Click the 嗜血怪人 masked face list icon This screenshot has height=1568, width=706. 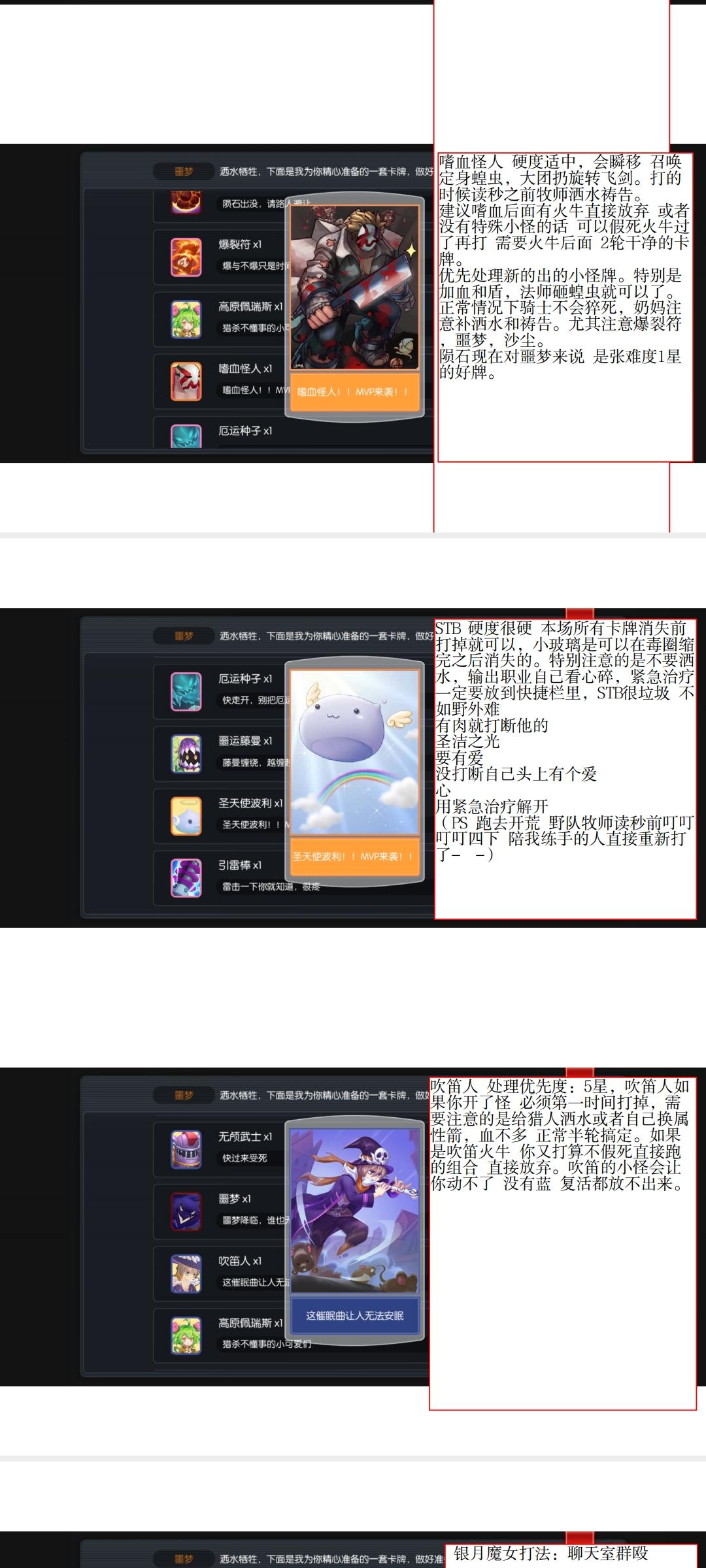[186, 381]
